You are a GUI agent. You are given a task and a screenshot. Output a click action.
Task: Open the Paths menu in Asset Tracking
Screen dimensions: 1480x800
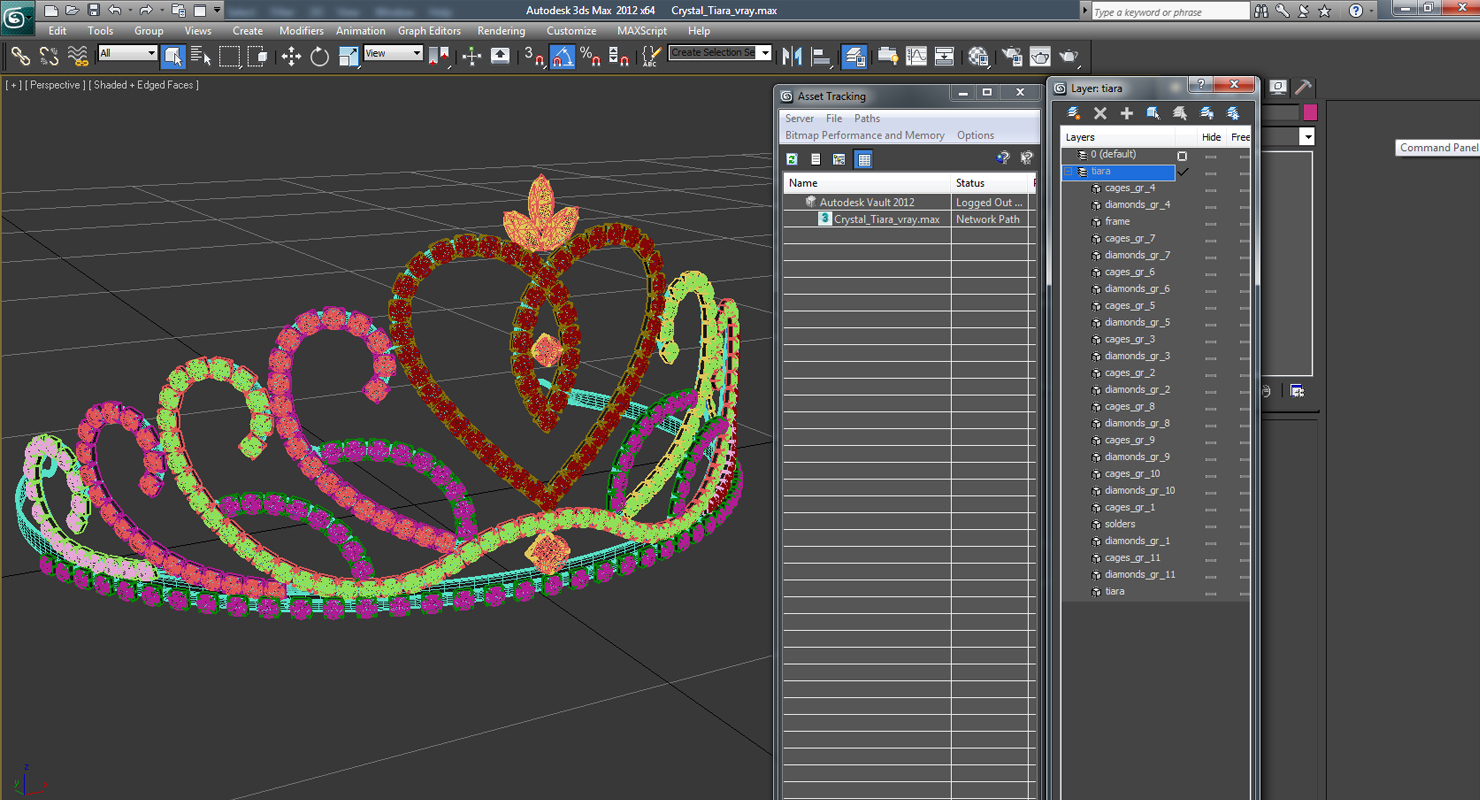[x=867, y=118]
